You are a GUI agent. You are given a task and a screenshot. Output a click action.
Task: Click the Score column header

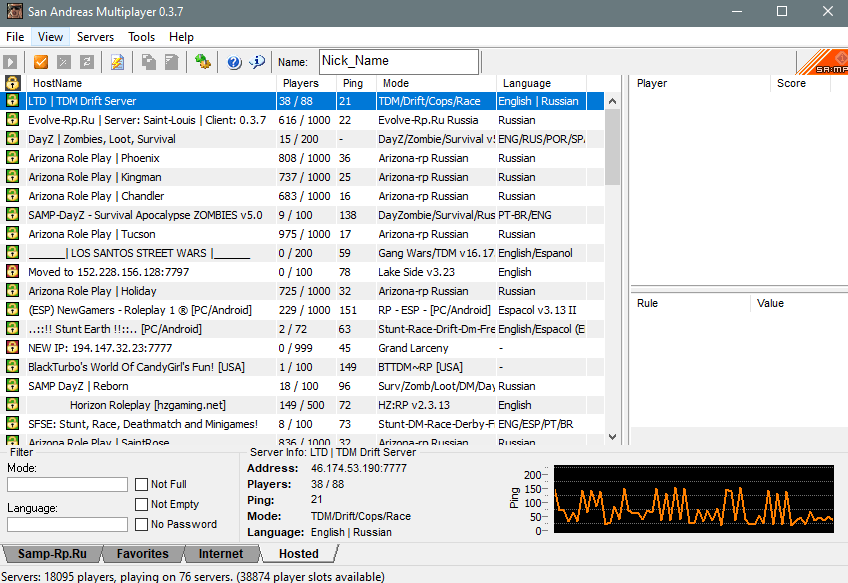(800, 83)
